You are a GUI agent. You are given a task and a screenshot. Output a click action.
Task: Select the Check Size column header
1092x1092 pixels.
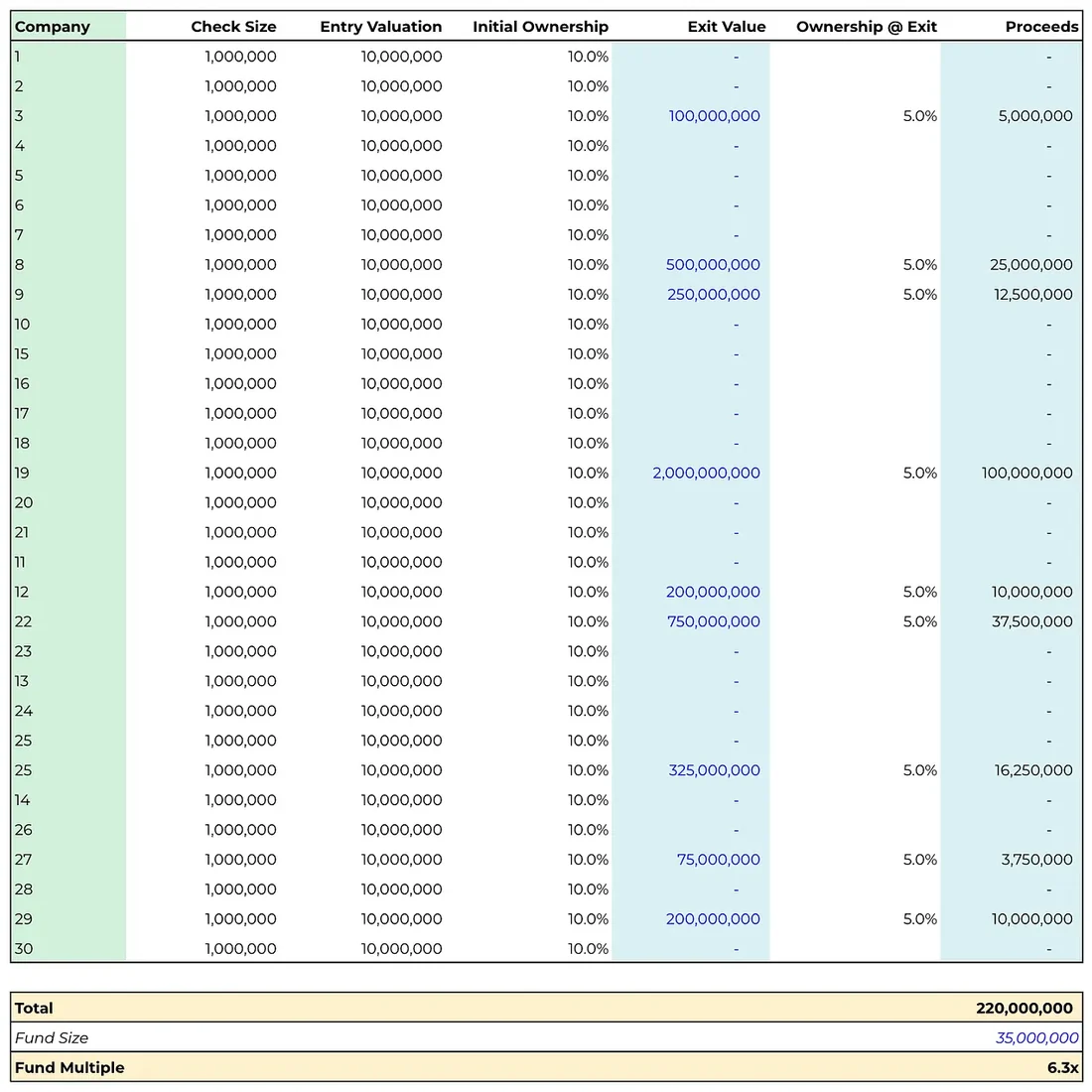[233, 27]
